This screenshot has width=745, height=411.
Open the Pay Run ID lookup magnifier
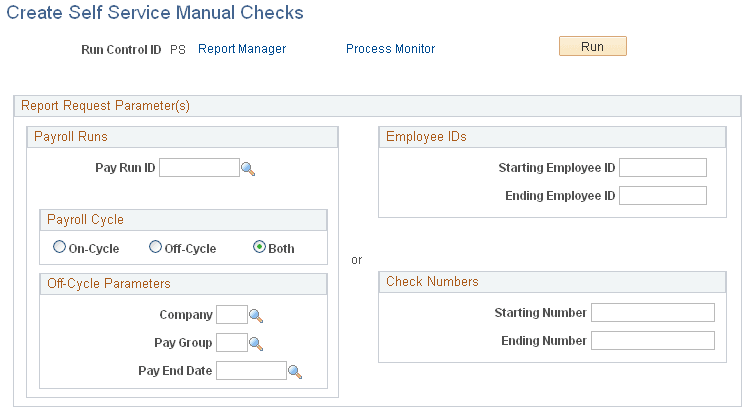248,169
